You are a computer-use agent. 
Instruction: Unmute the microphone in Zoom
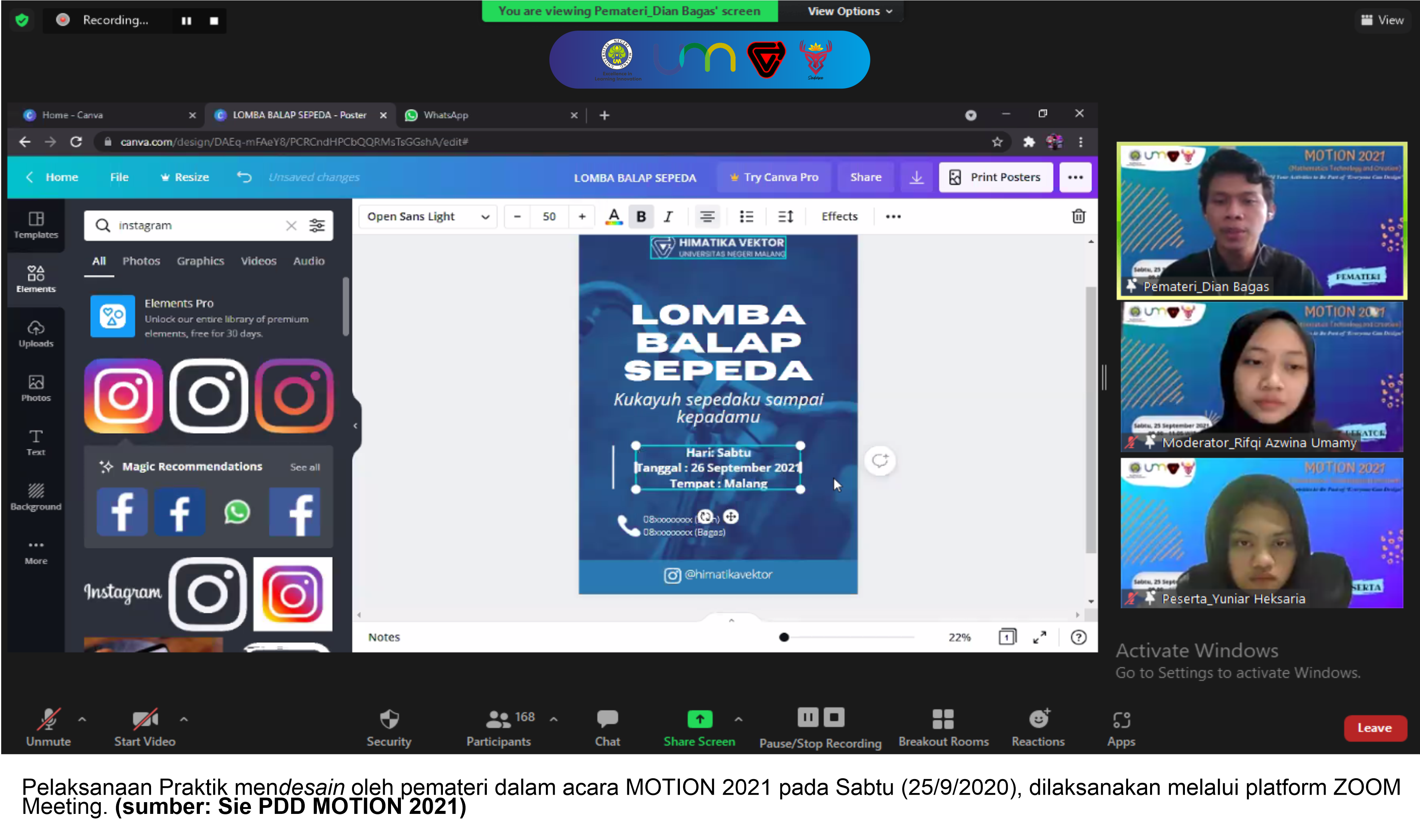click(x=48, y=727)
